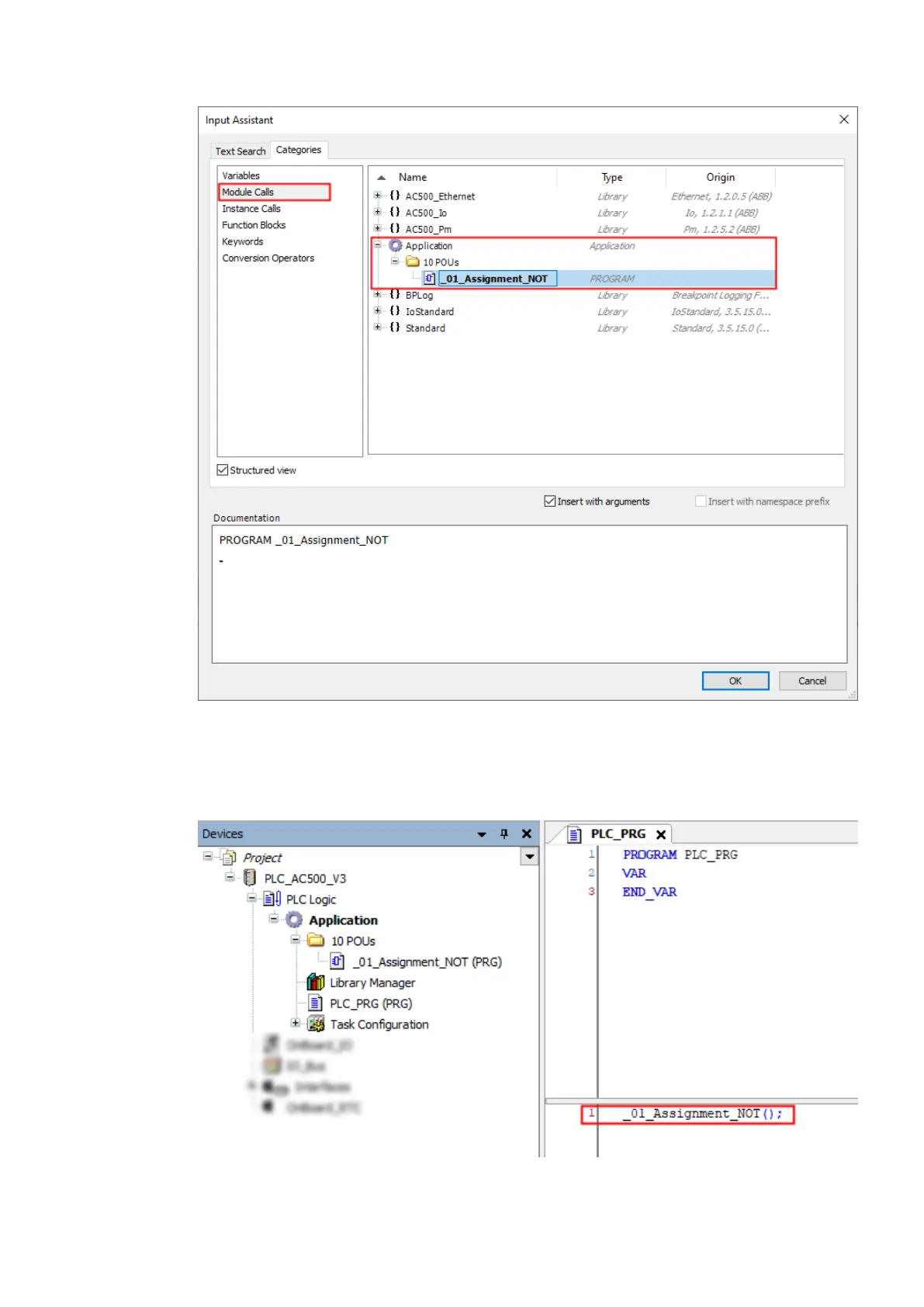This screenshot has width=924, height=1307.
Task: Toggle the Structured view checkbox
Action: point(223,470)
